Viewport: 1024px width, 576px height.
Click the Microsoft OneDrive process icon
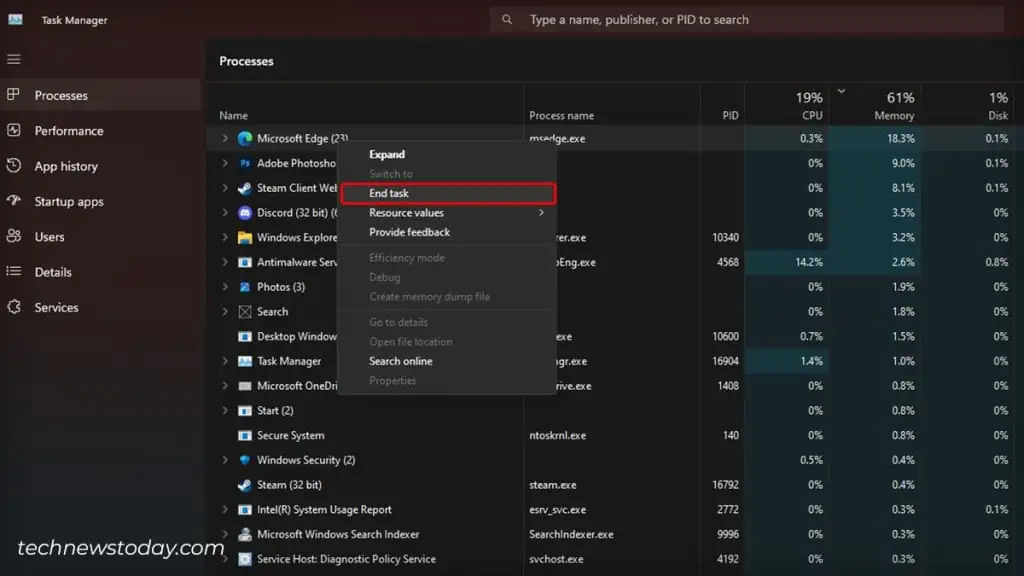[245, 386]
